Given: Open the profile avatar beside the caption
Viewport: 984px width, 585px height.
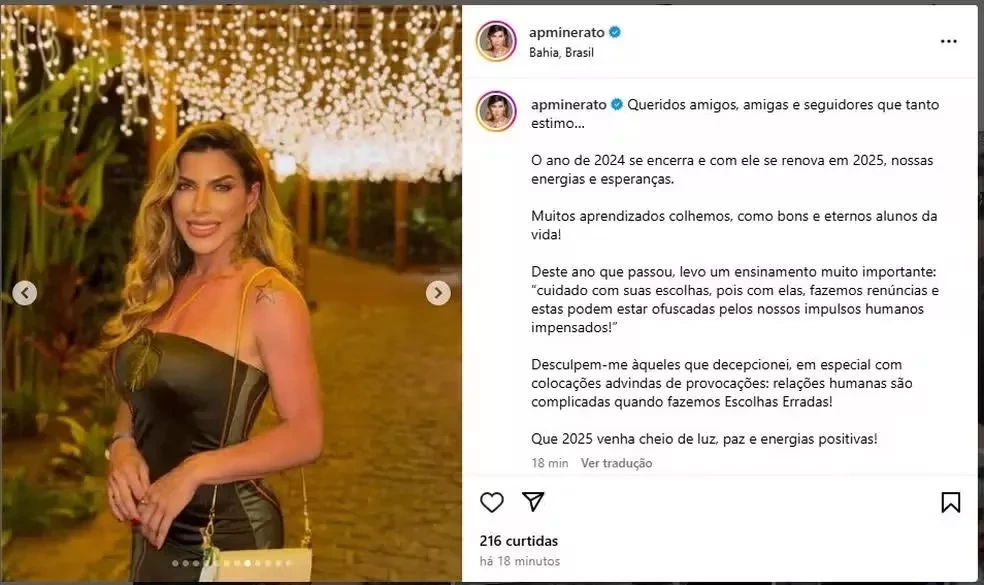Looking at the screenshot, I should (x=496, y=111).
